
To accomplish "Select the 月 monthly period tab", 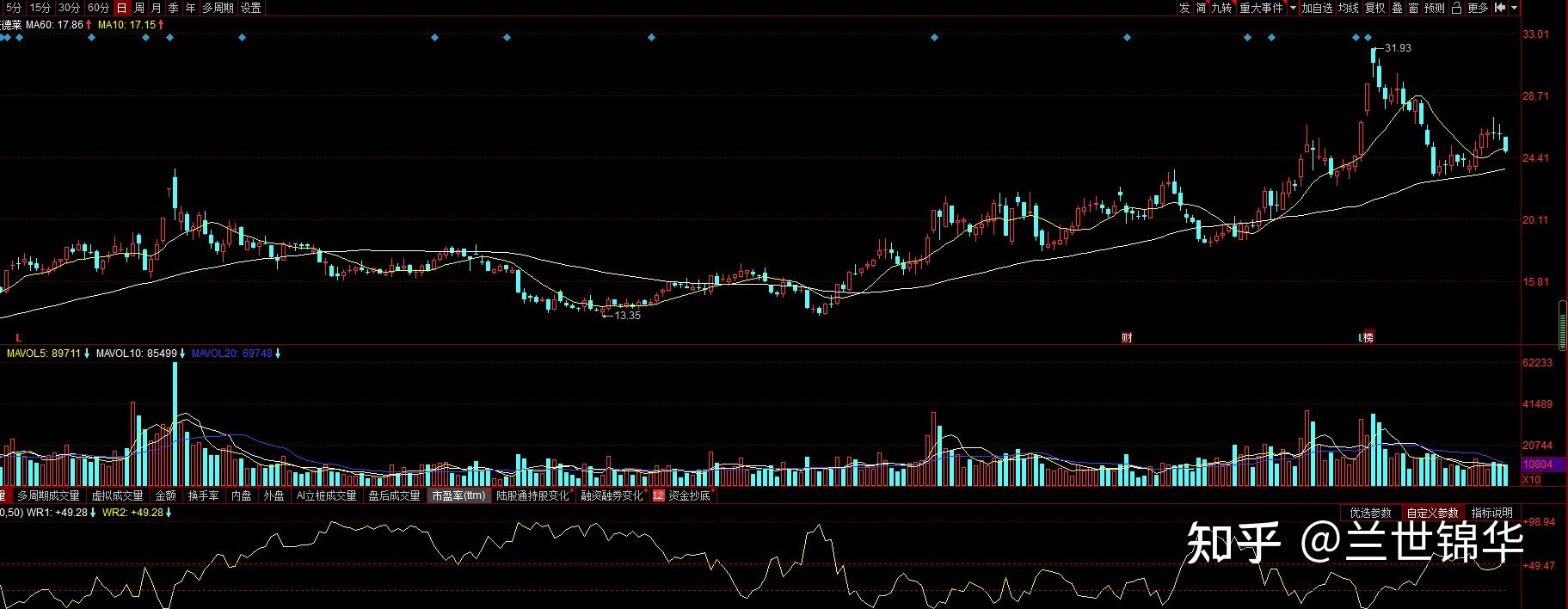I will tap(157, 8).
